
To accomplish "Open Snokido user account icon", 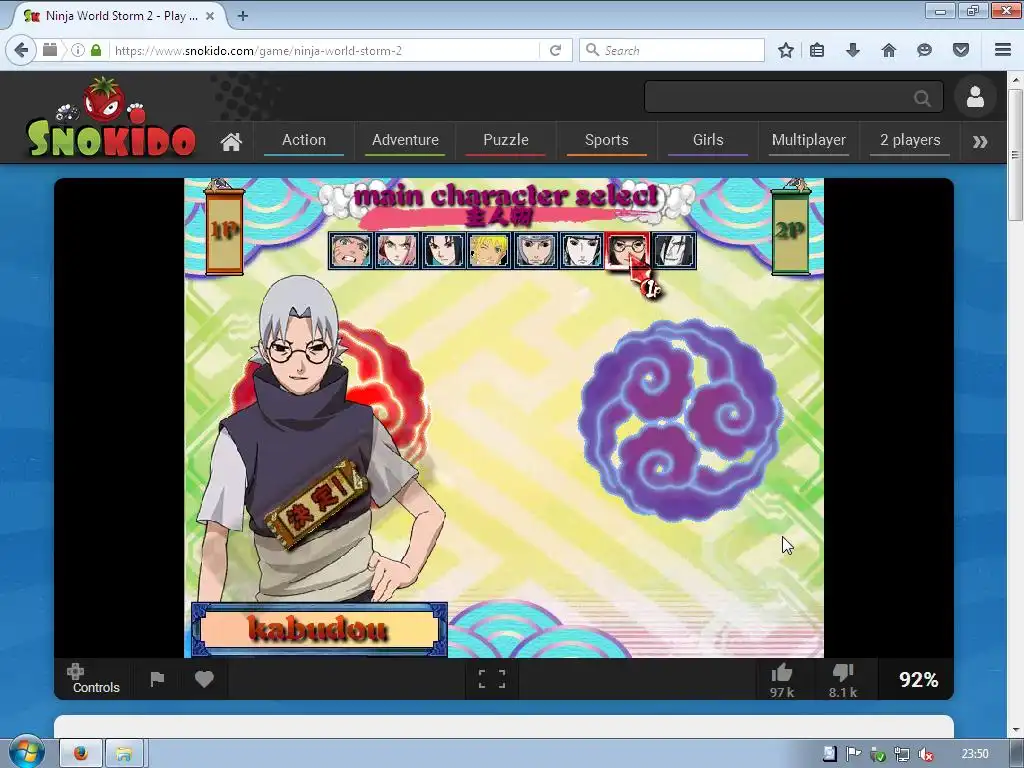I will click(x=975, y=97).
